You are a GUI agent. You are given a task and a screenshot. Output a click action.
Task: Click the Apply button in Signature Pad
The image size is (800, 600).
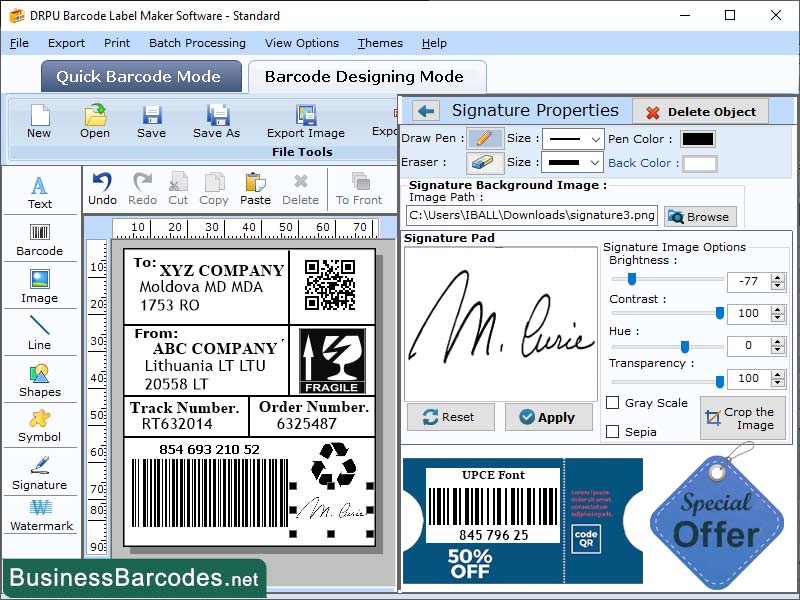[x=549, y=417]
